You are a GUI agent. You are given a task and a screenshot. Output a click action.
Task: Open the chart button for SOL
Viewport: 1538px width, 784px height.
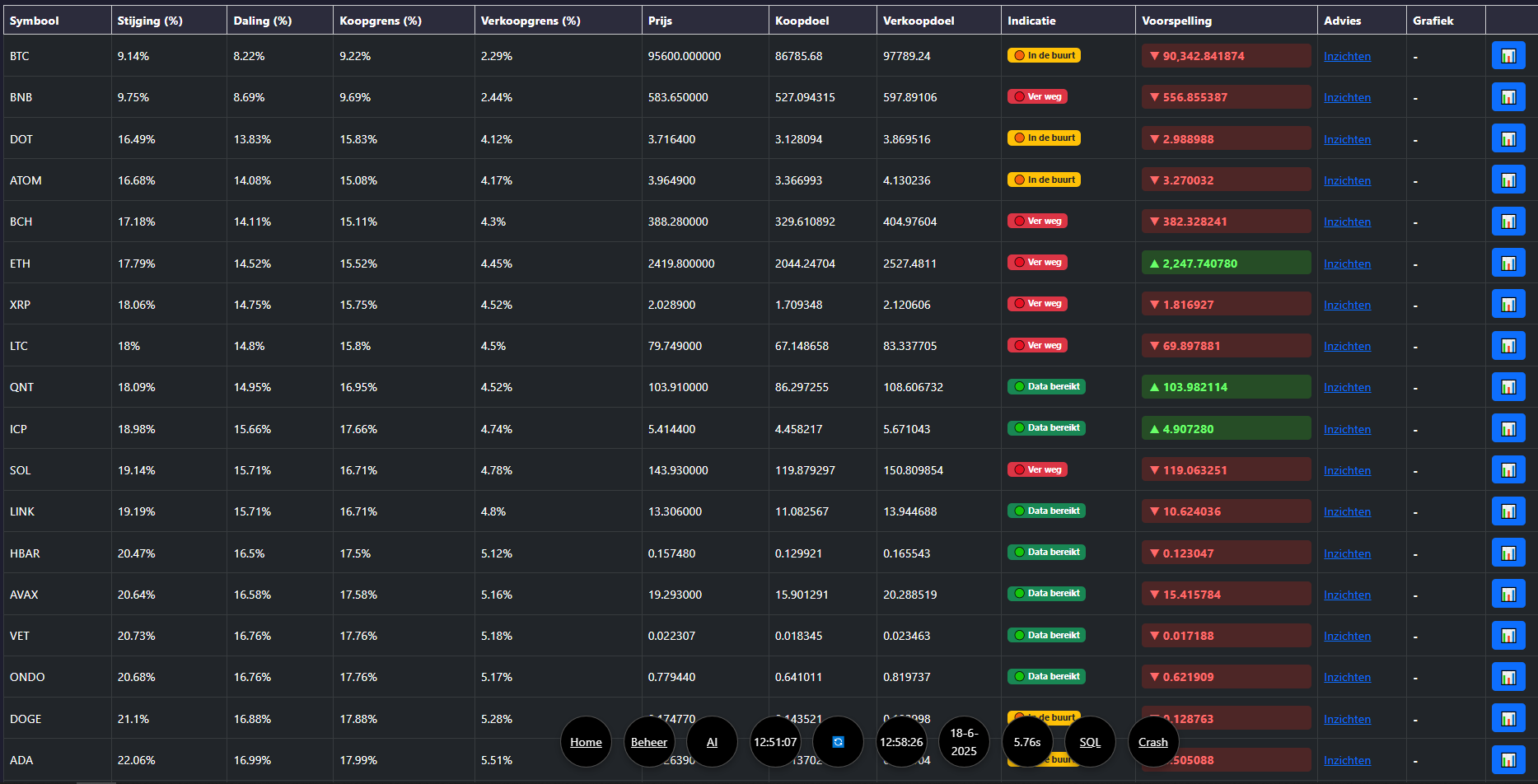pyautogui.click(x=1508, y=470)
